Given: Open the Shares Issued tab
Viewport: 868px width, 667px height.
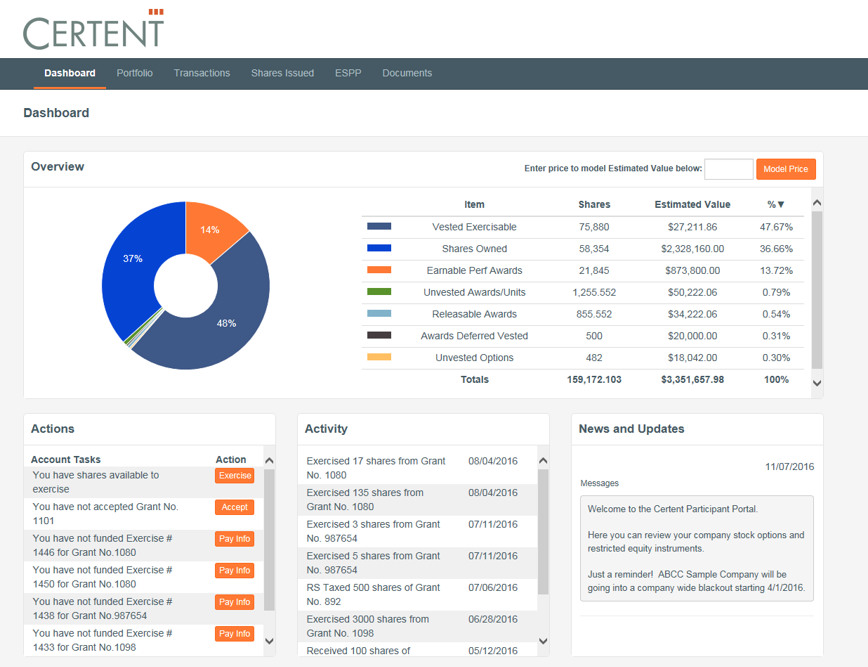Looking at the screenshot, I should [282, 73].
